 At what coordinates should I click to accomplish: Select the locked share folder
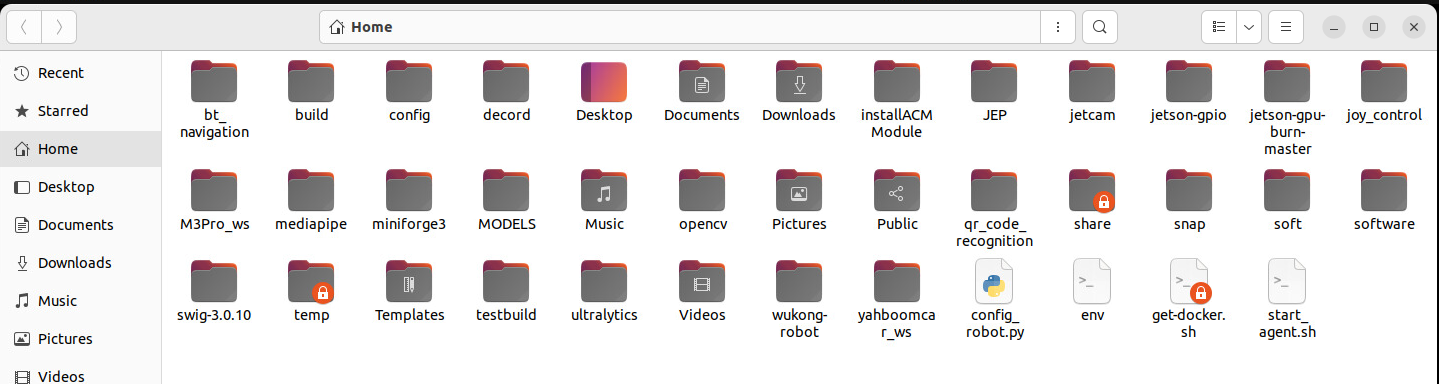[1092, 191]
